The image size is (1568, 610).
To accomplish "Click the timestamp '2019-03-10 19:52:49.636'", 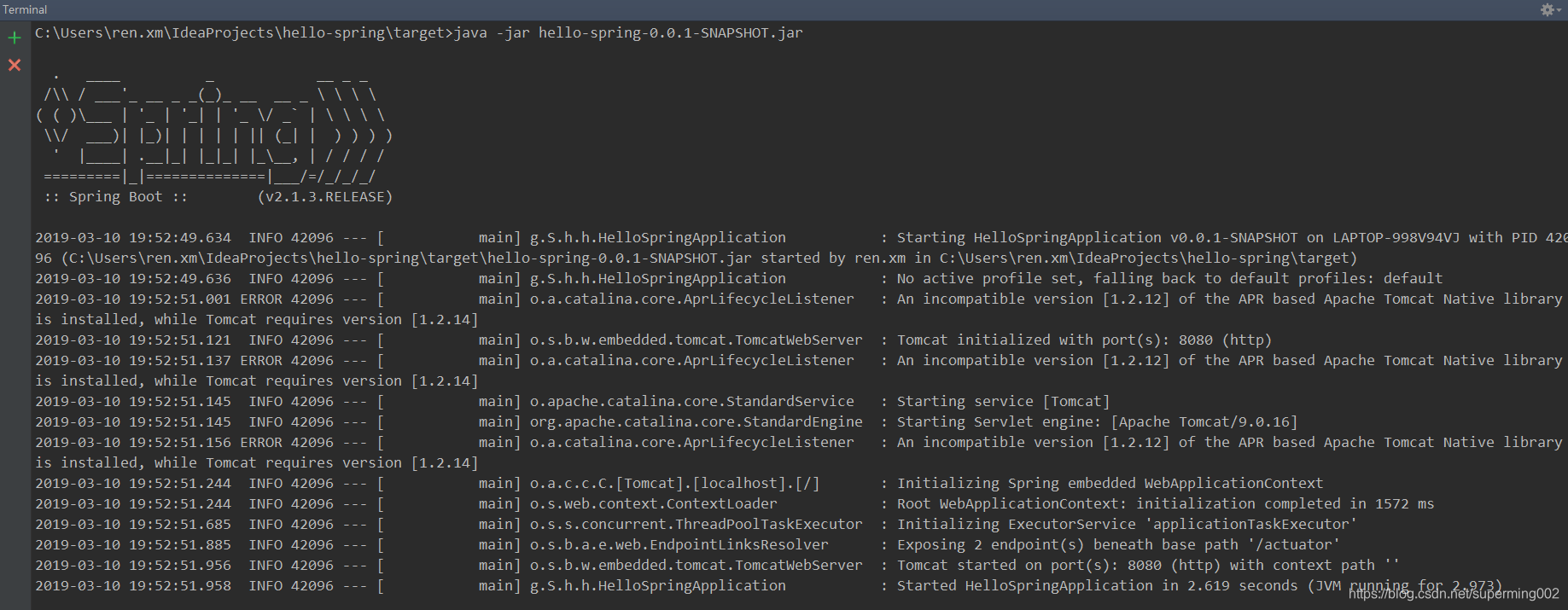I will pos(133,279).
